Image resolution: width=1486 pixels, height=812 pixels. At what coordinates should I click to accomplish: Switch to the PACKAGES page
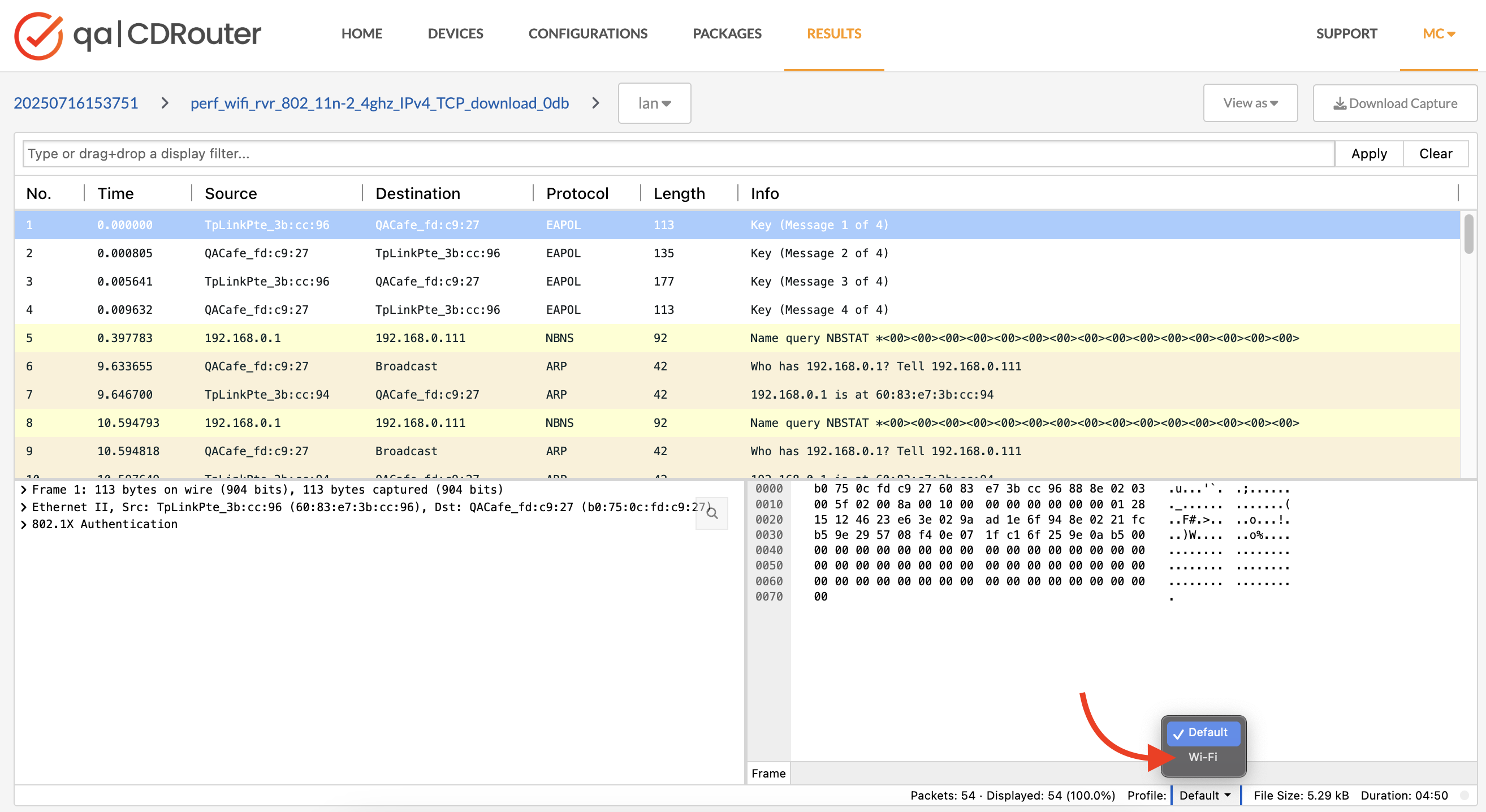[727, 33]
